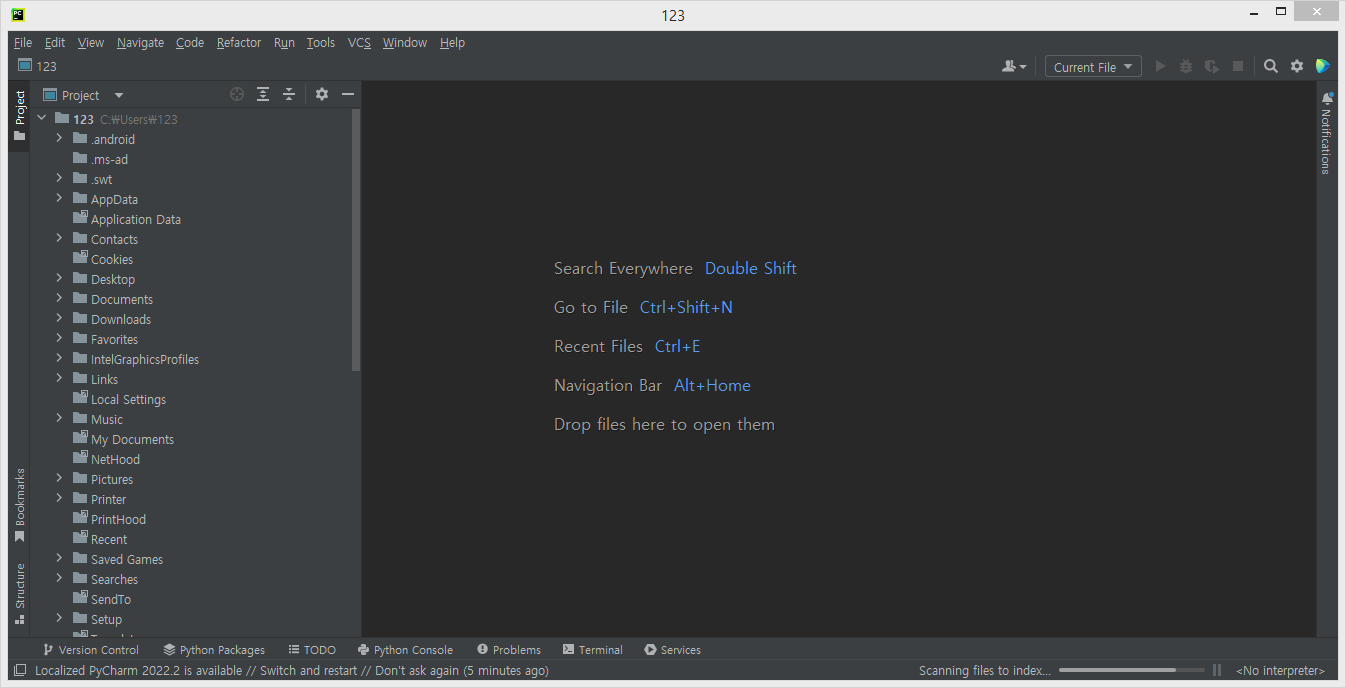Open the VCS menu
Screen dimensions: 1346x688
pos(359,42)
